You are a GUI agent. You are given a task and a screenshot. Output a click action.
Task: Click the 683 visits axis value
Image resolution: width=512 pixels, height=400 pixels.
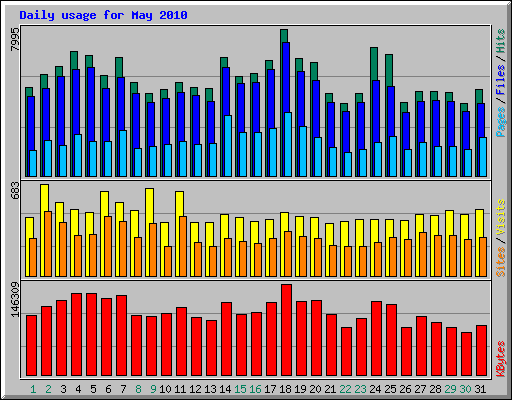[15, 190]
